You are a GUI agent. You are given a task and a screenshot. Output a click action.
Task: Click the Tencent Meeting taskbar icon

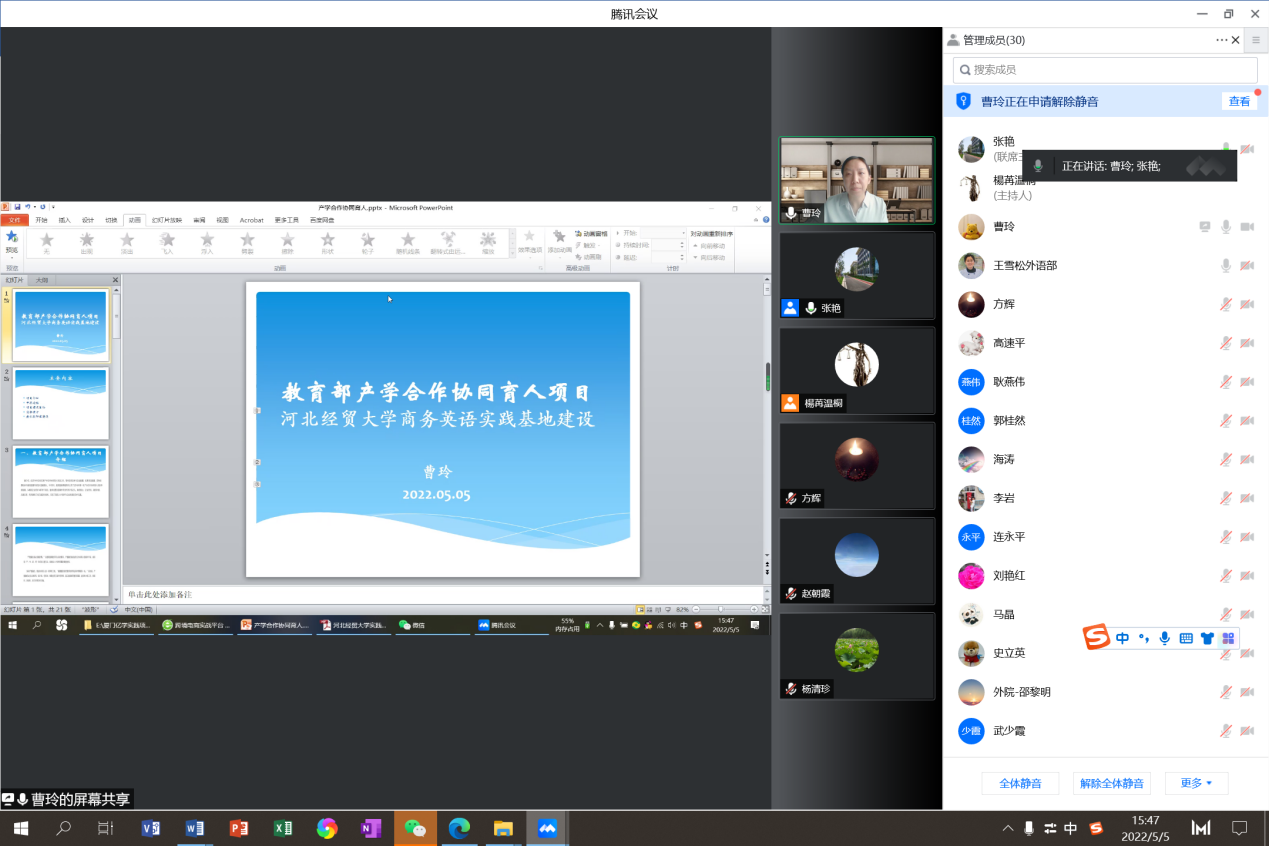pos(547,828)
